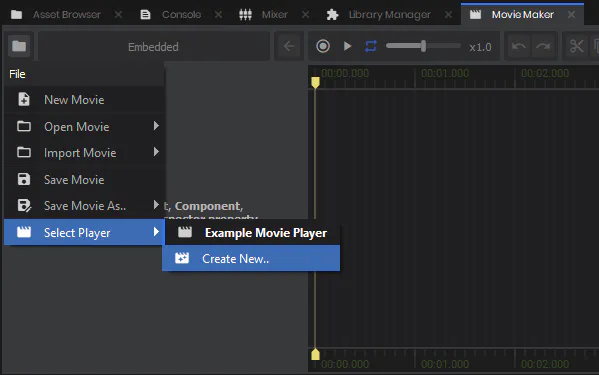Click the Save Movie As.. submenu arrow
This screenshot has width=599, height=375.
point(156,205)
